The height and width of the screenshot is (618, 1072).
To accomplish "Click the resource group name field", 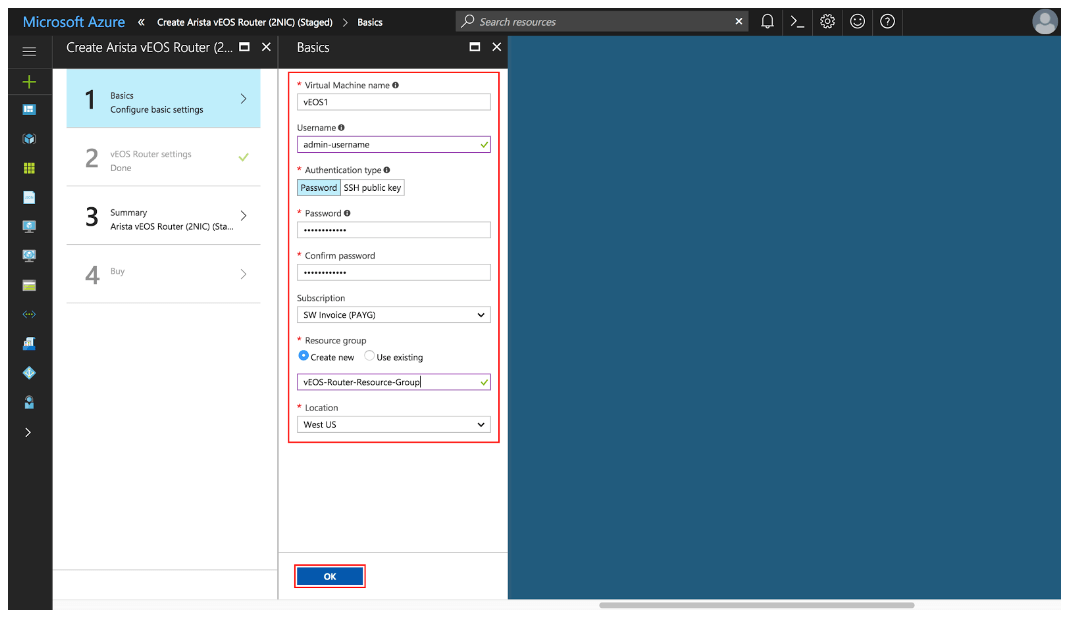I will [394, 382].
